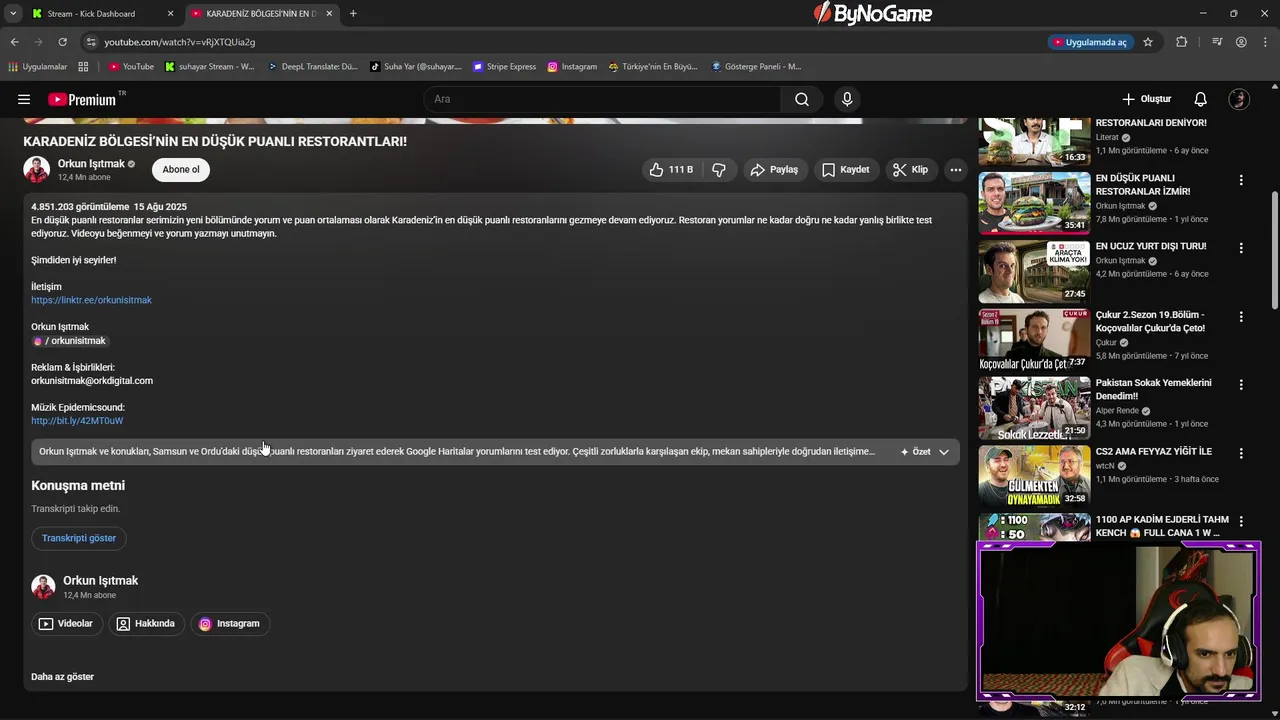The width and height of the screenshot is (1280, 720).
Task: Click Uygulamada aç open-in-app button
Action: 1090,42
